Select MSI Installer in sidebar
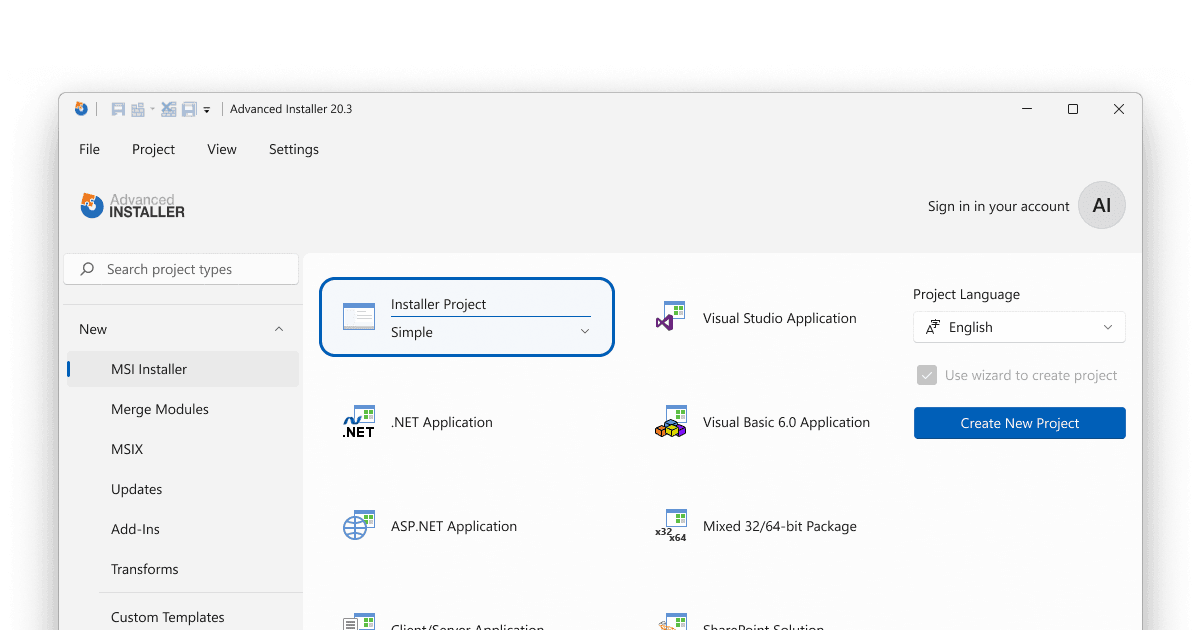 pos(183,369)
